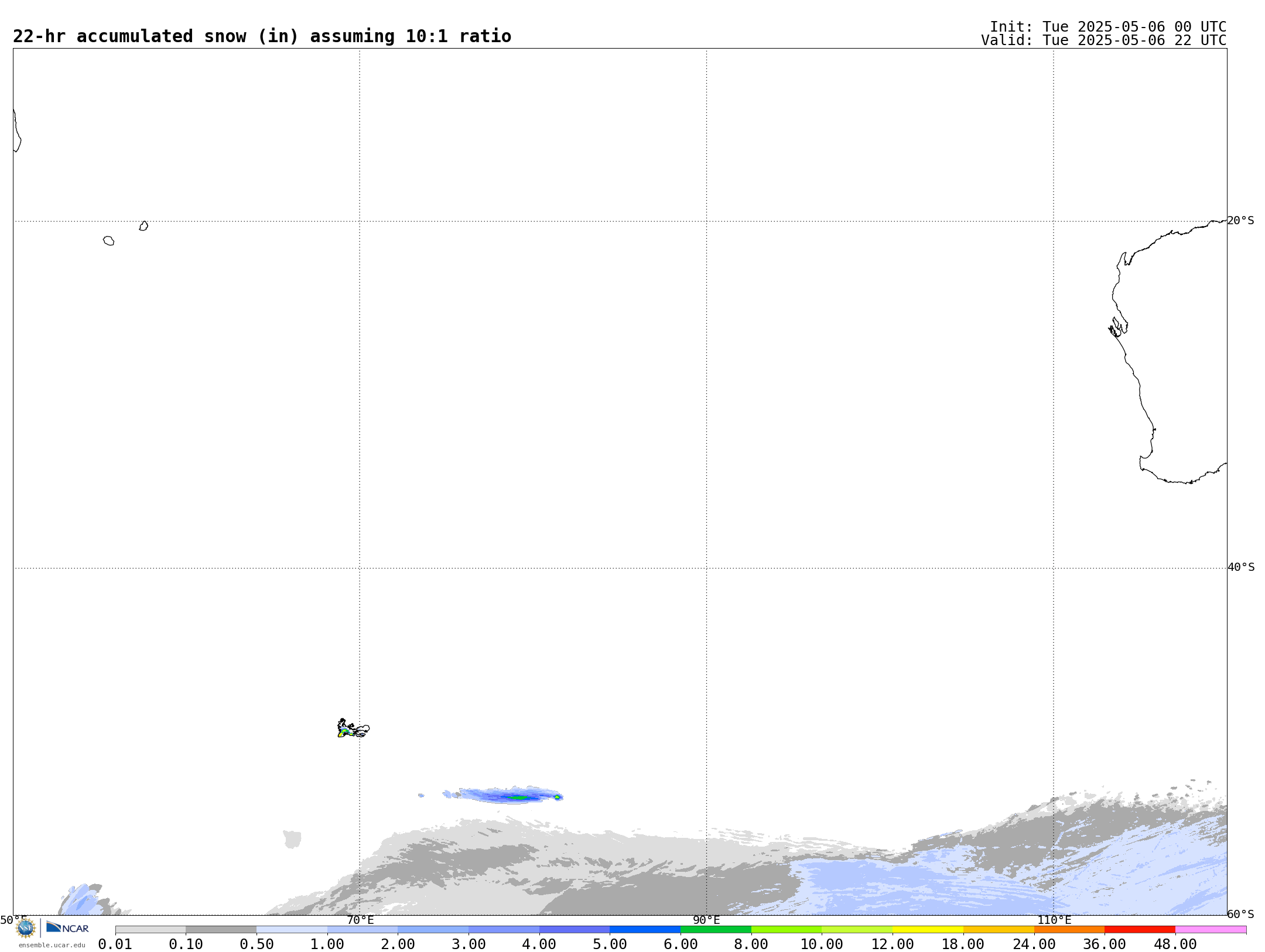This screenshot has height=952, width=1265.
Task: Select the 1.00 light blue swatch
Action: pyautogui.click(x=363, y=930)
